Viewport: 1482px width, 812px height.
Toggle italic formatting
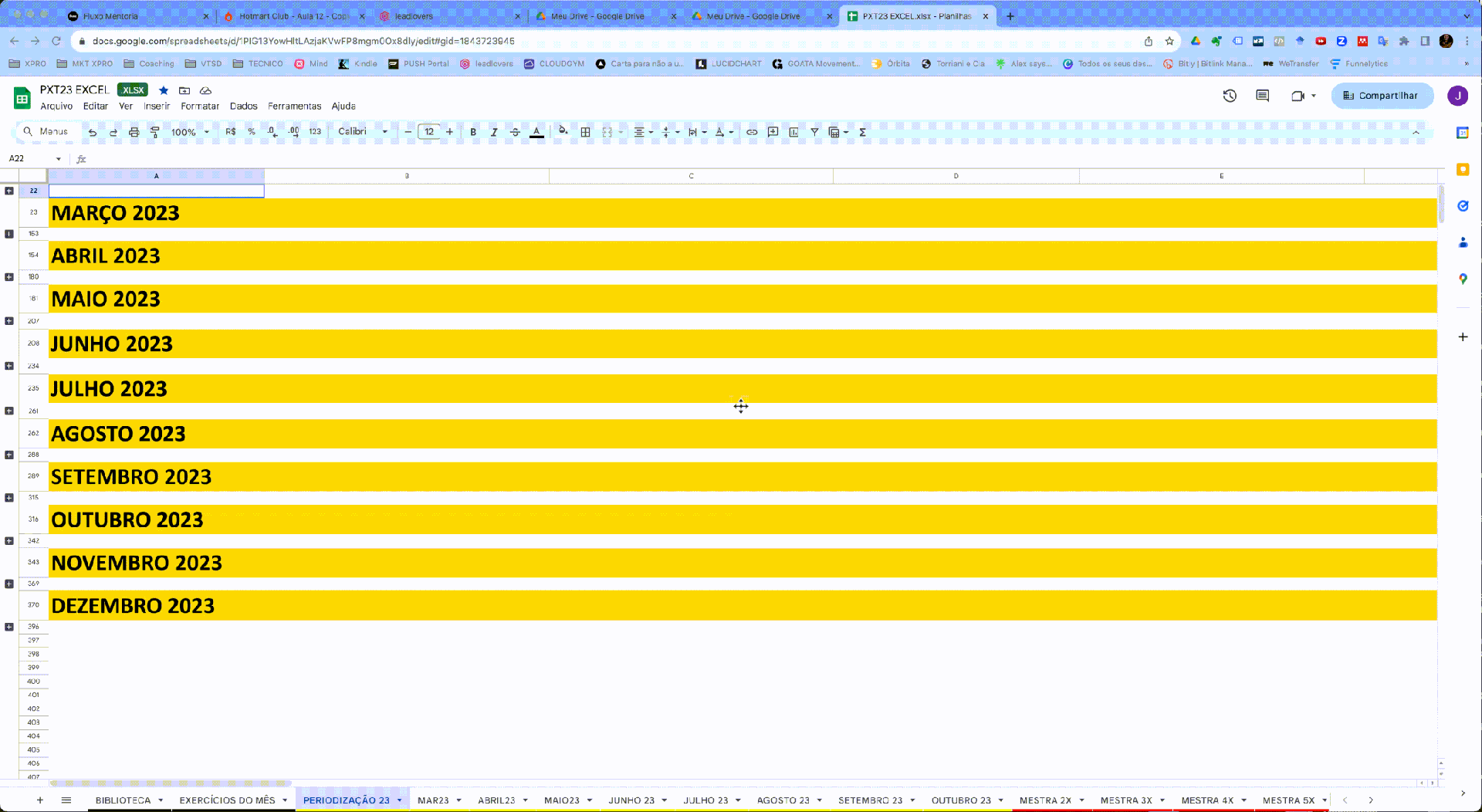point(494,132)
